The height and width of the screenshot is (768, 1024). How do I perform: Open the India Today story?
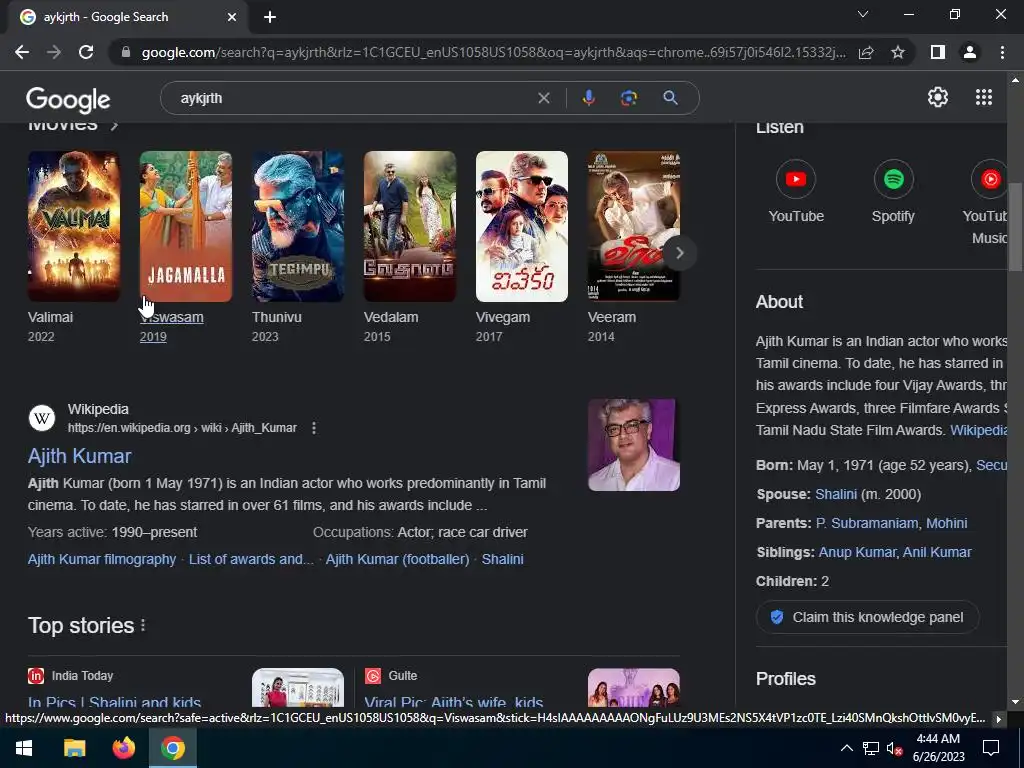click(x=114, y=703)
